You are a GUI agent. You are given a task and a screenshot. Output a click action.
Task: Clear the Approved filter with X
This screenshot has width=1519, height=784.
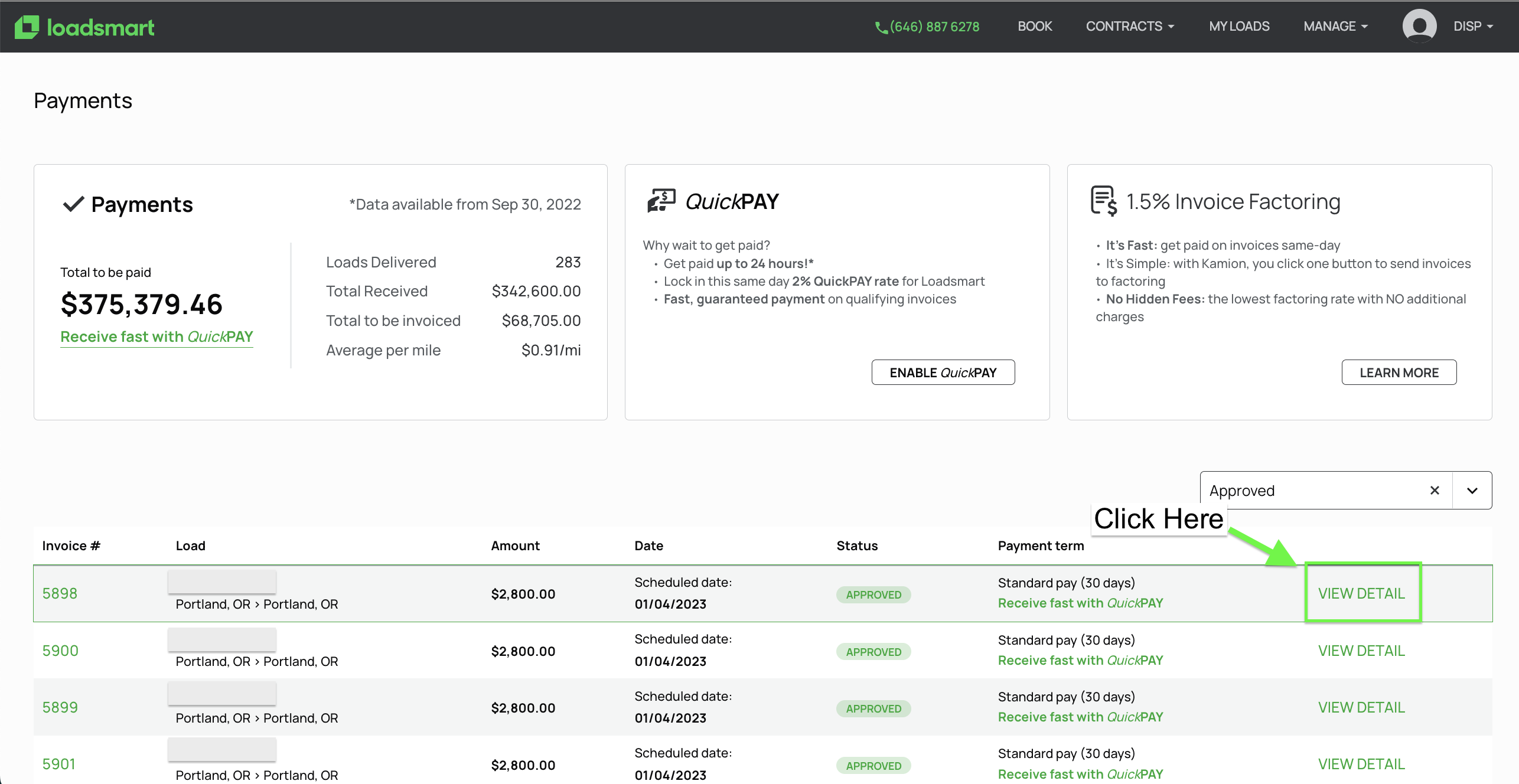click(x=1435, y=490)
